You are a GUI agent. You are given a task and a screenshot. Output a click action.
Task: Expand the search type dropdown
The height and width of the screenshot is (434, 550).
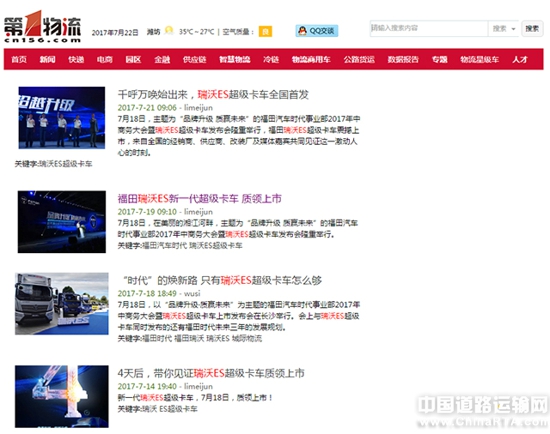[x=503, y=28]
